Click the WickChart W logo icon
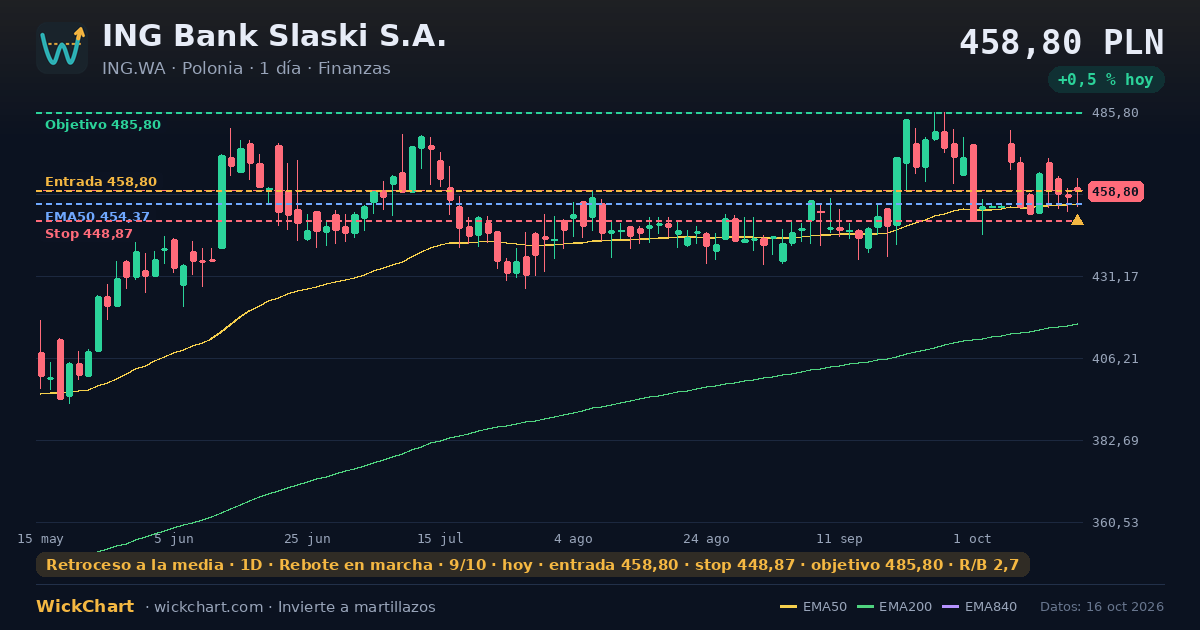Screen dimensions: 1200x630 [x=62, y=48]
